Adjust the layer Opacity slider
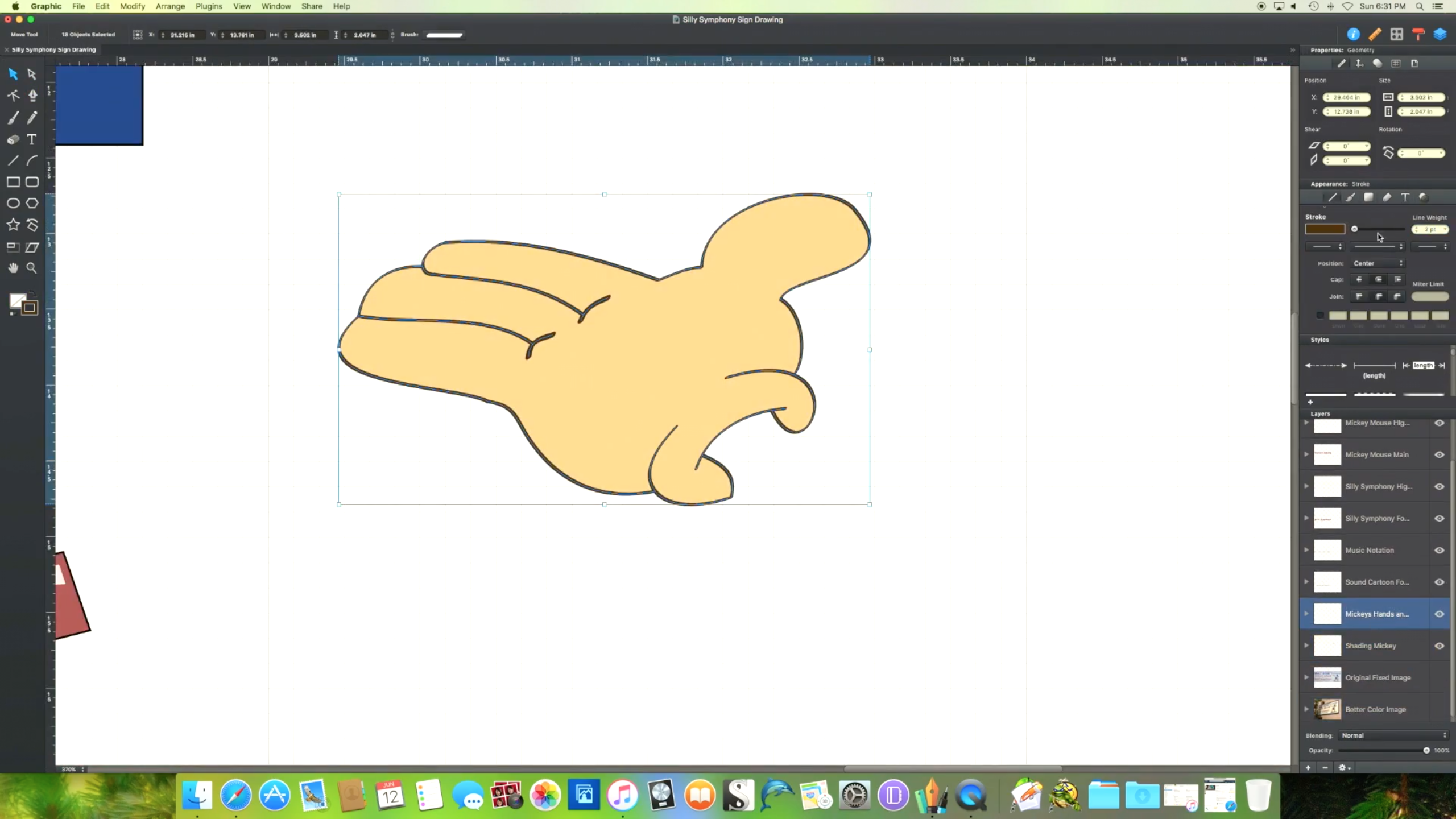The width and height of the screenshot is (1456, 819). 1383,750
